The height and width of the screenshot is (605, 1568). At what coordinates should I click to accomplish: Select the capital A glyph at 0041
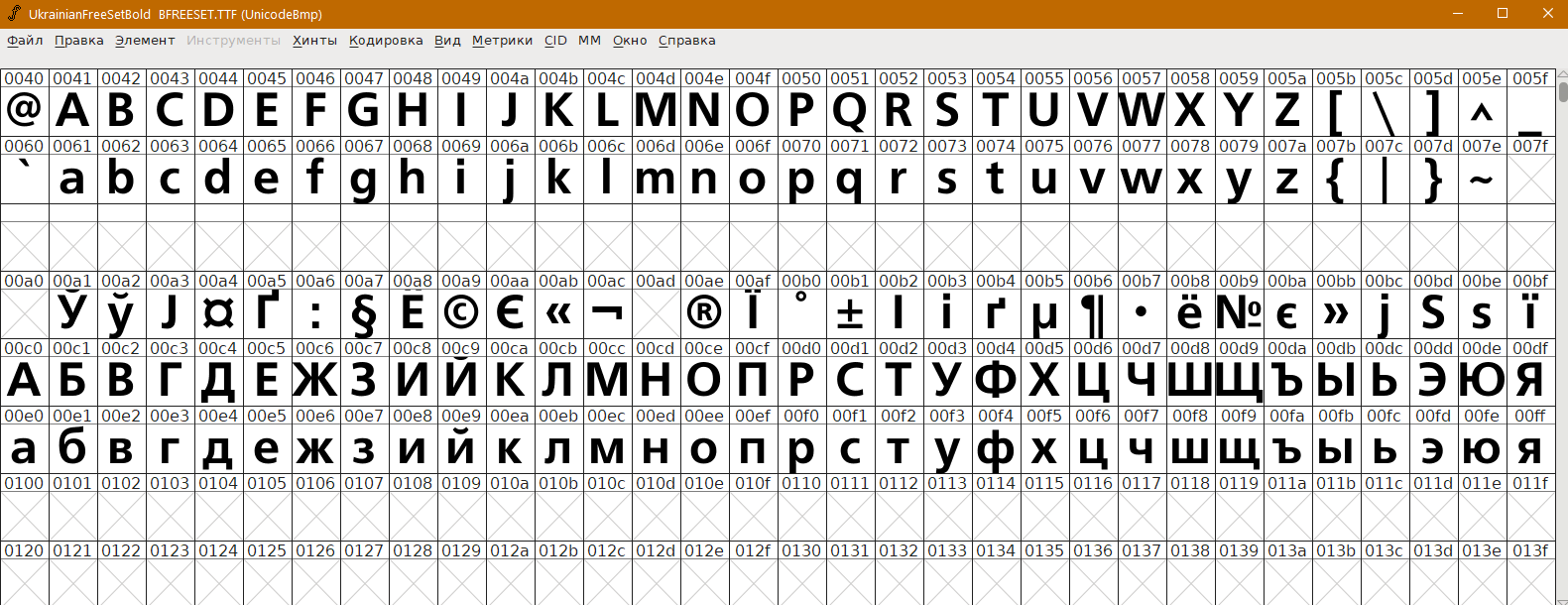tap(72, 111)
